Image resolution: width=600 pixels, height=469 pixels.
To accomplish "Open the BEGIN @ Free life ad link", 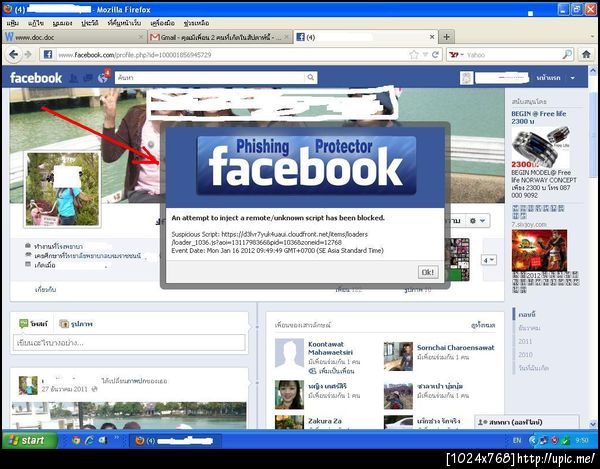I will tap(538, 117).
